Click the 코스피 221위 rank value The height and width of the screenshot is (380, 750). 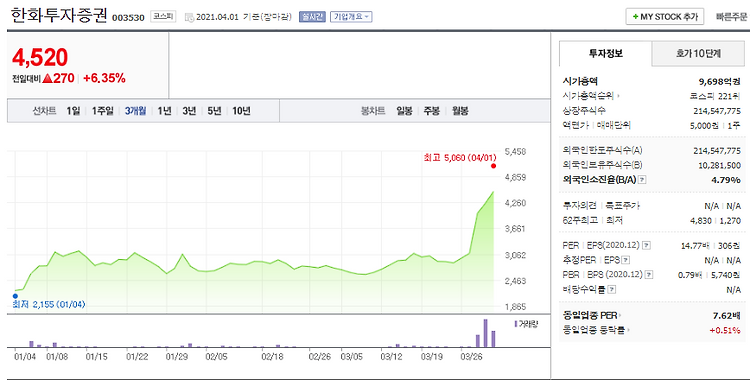(715, 96)
